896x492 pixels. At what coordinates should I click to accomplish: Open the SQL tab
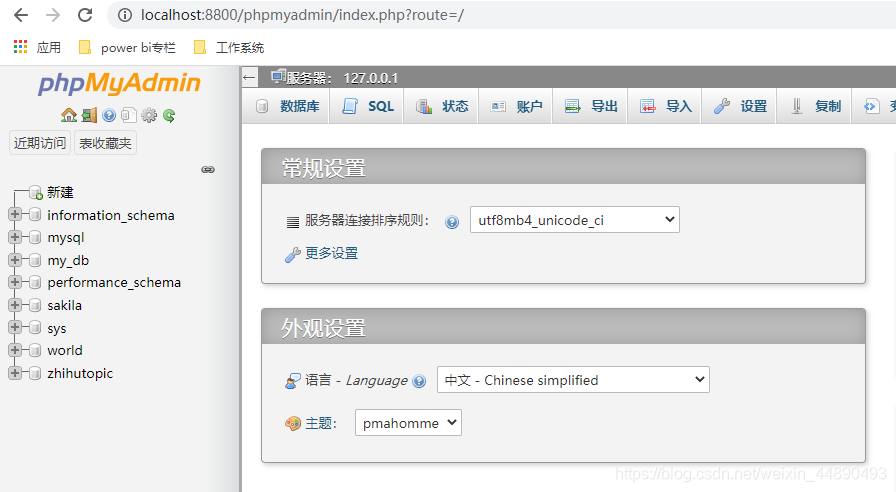pos(367,106)
